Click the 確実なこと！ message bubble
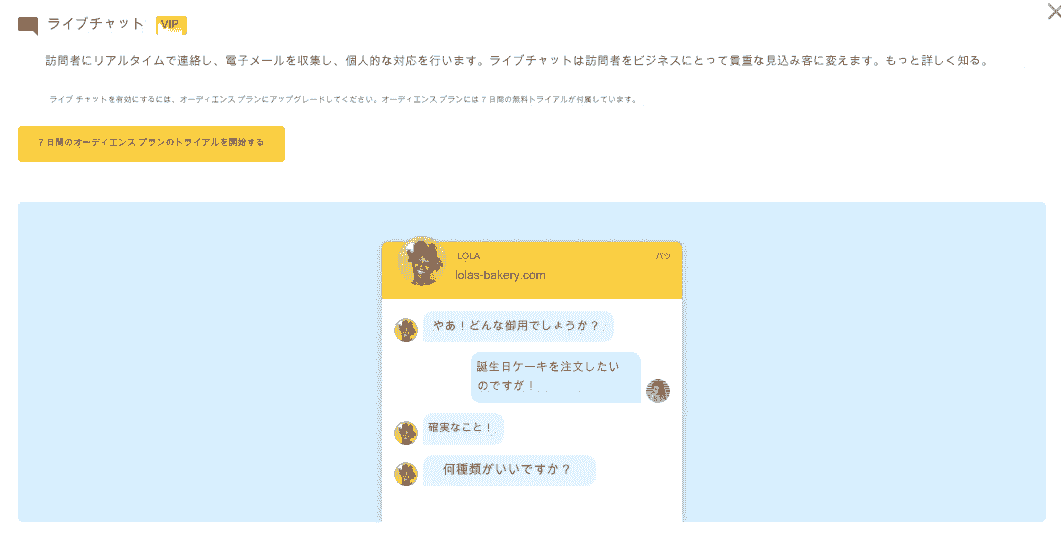This screenshot has width=1061, height=535. tap(463, 429)
